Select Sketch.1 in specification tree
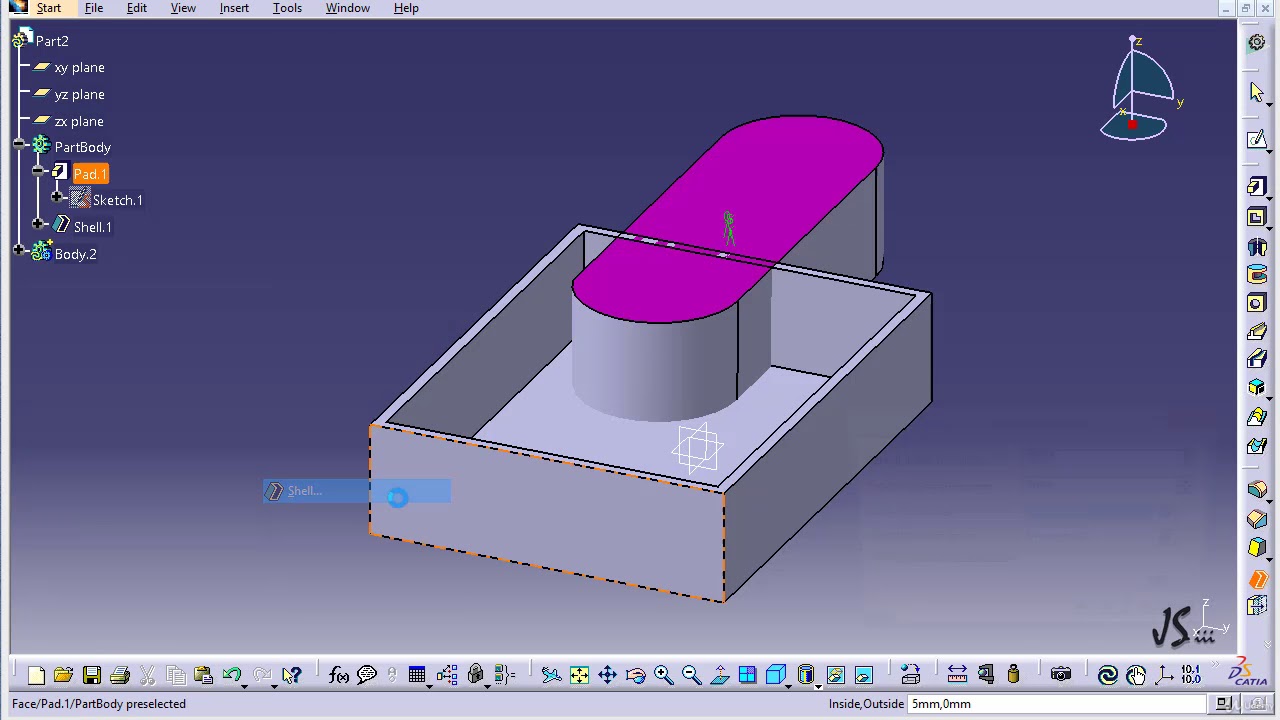This screenshot has height=720, width=1280. coord(117,201)
